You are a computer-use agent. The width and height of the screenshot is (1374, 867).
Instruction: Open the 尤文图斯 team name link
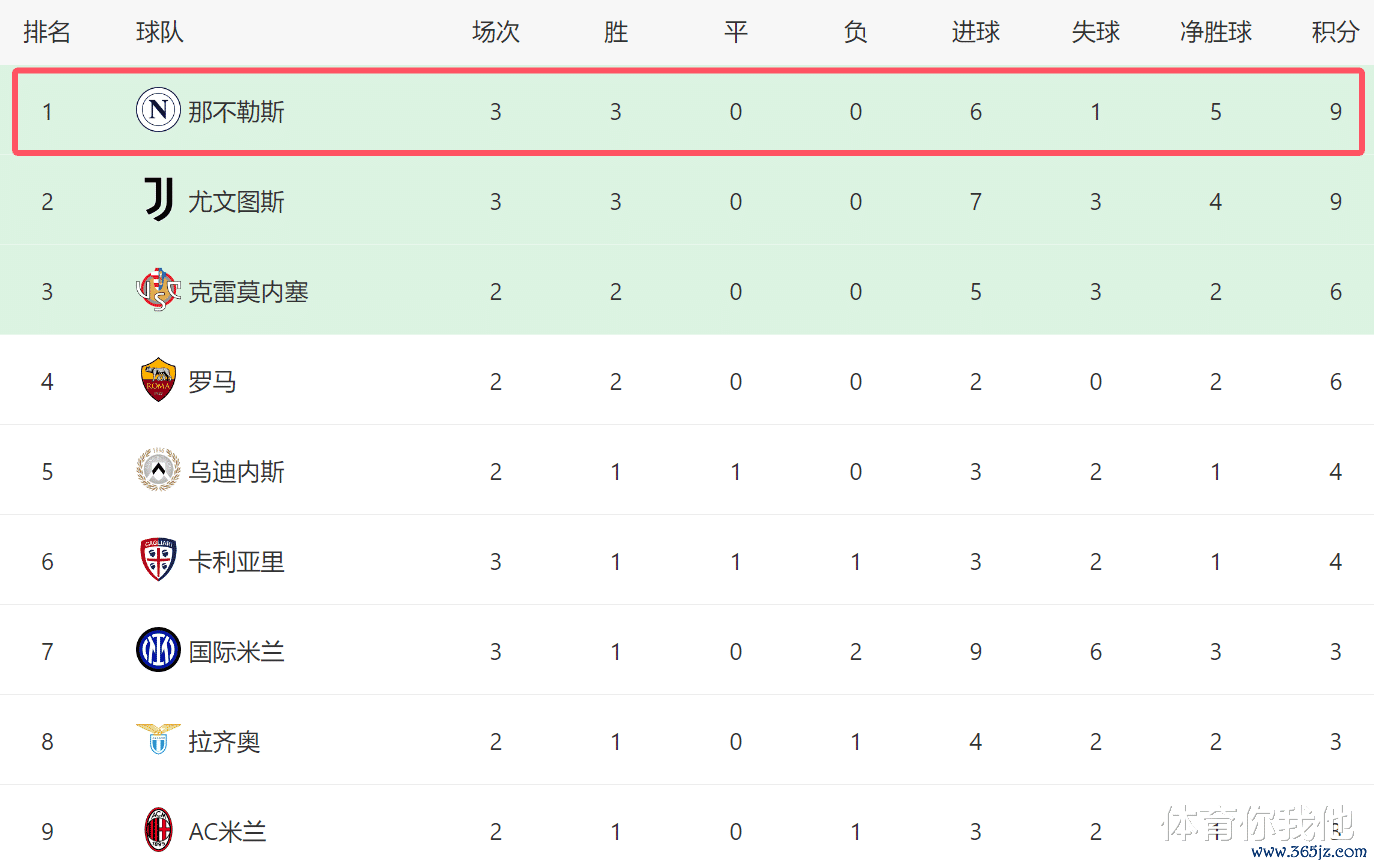(237, 201)
